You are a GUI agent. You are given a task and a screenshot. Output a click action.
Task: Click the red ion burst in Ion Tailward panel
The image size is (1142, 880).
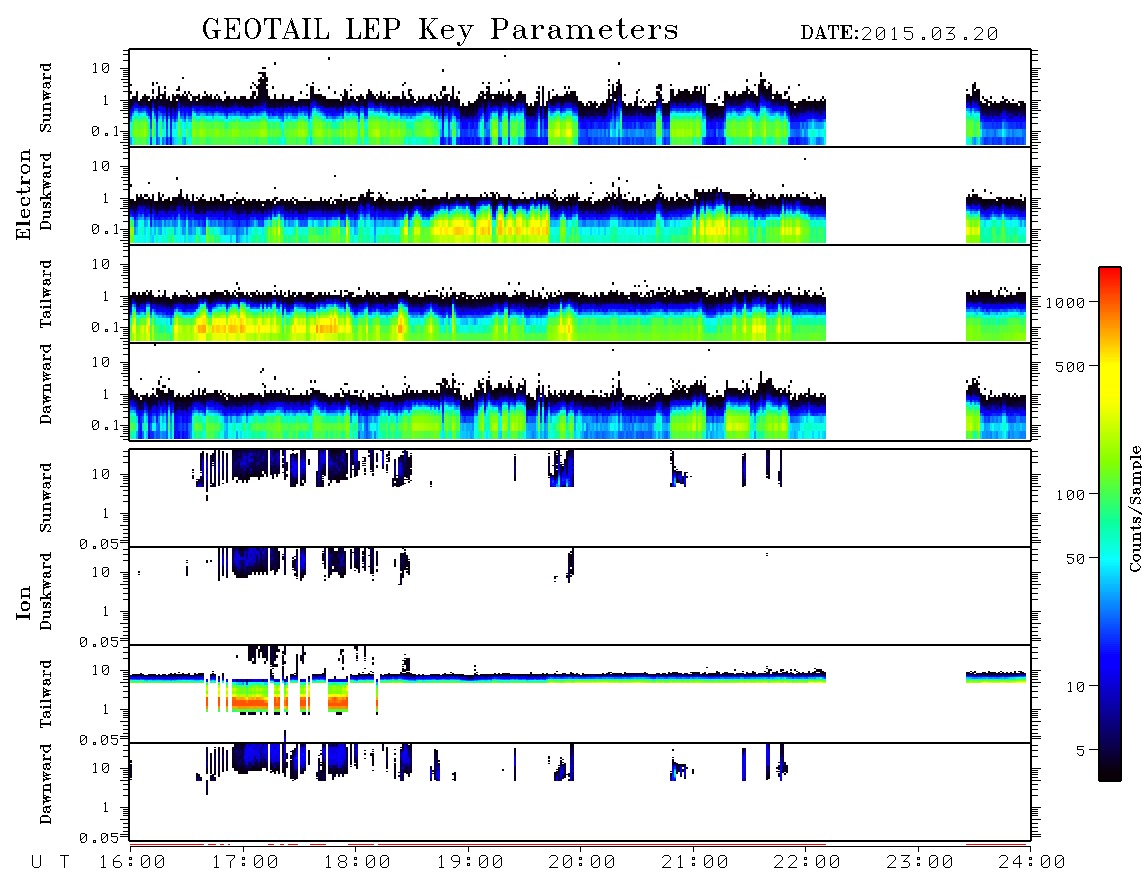(x=252, y=703)
